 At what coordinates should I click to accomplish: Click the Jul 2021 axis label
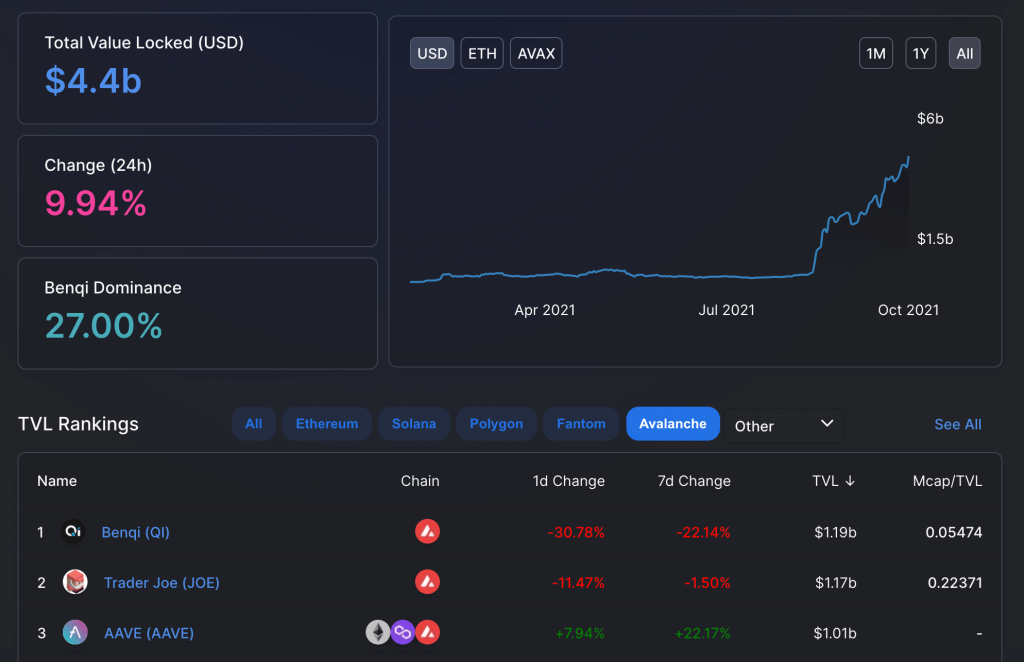click(726, 310)
